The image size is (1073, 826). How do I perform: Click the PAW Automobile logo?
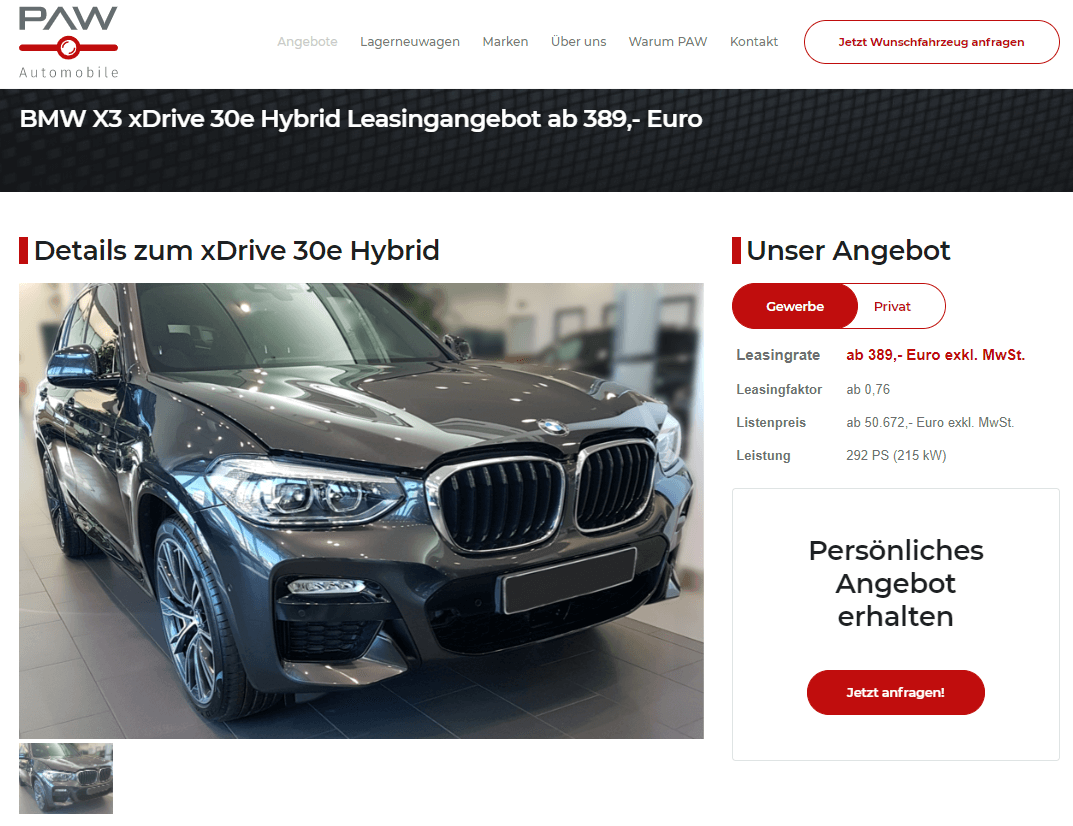[68, 42]
